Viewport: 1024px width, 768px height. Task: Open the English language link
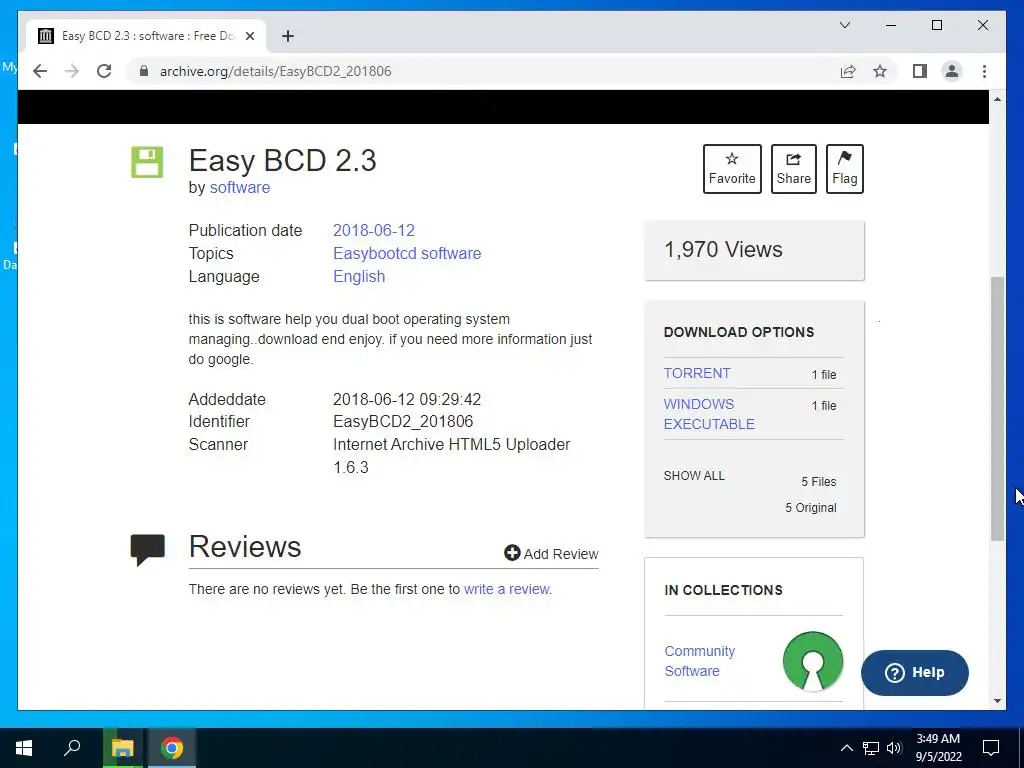pos(359,276)
